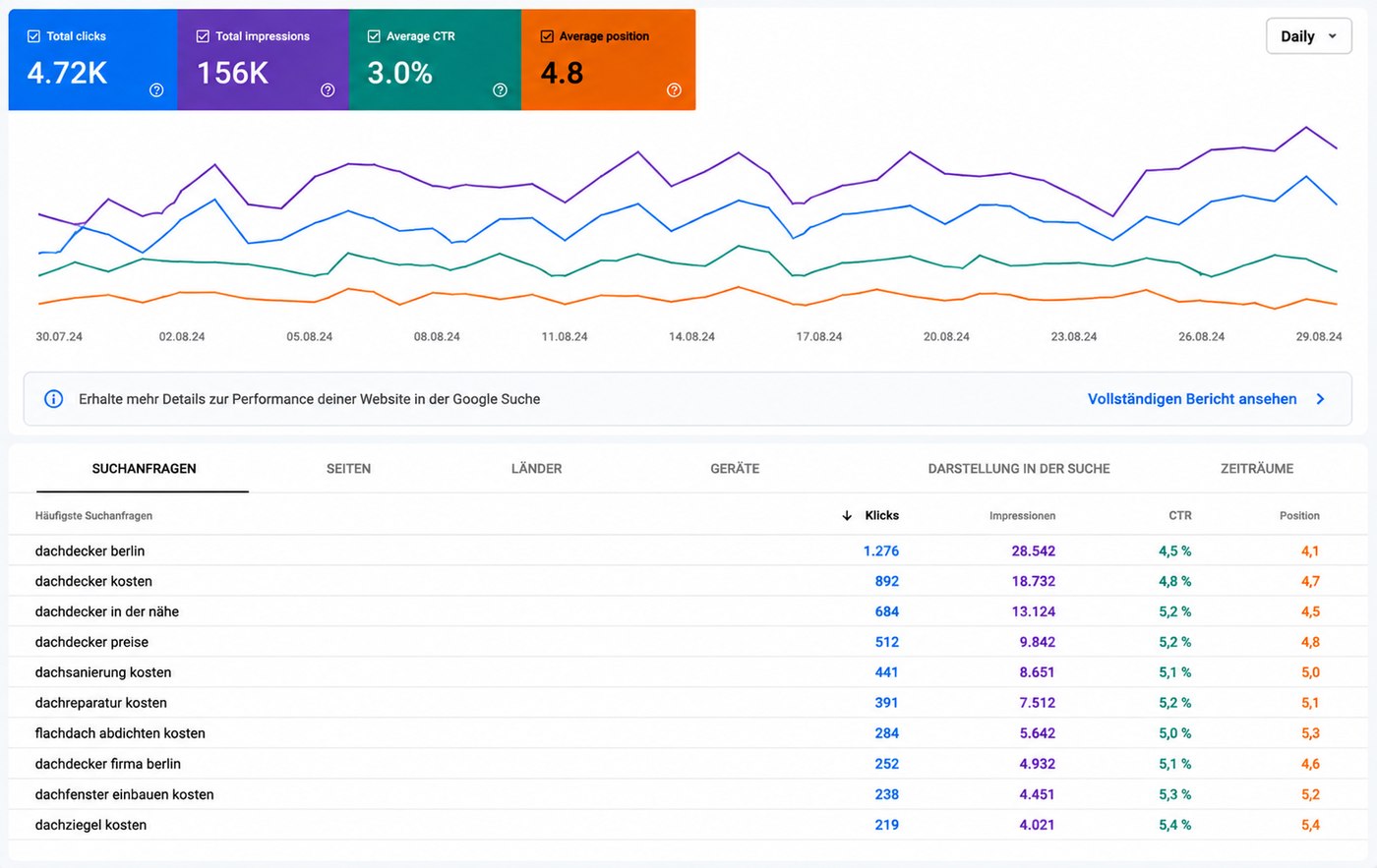Screen dimensions: 1377x868
Task: Click the position value 4,1
Action: click(x=1310, y=551)
